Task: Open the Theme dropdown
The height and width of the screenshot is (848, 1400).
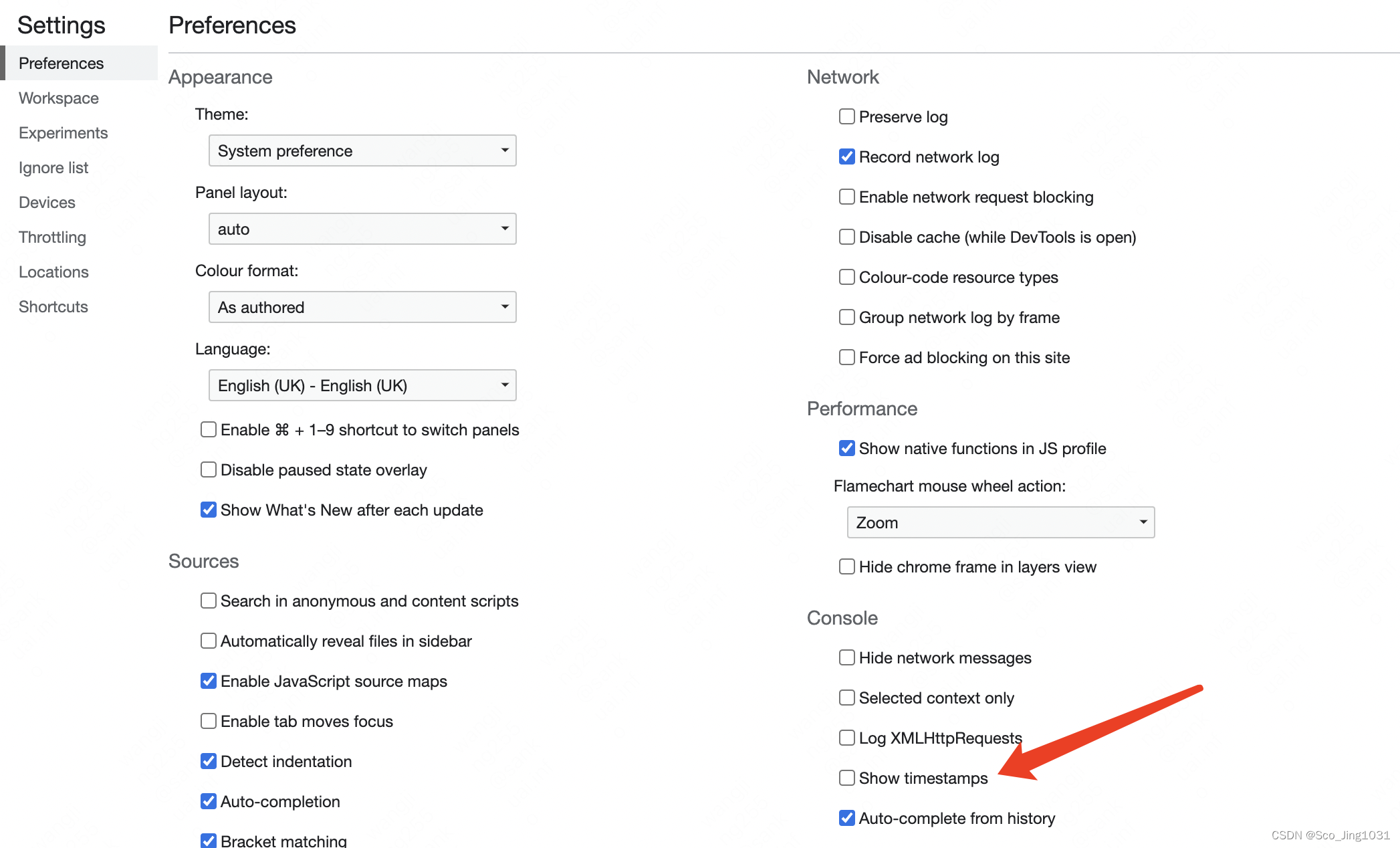Action: pyautogui.click(x=362, y=151)
